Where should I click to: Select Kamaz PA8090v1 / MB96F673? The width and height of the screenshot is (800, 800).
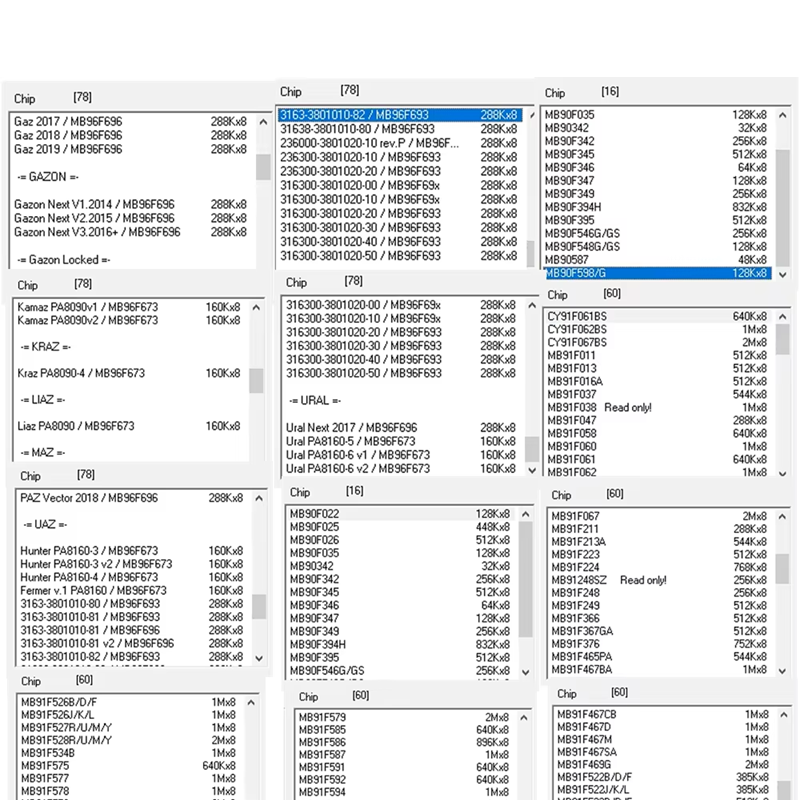click(131, 307)
